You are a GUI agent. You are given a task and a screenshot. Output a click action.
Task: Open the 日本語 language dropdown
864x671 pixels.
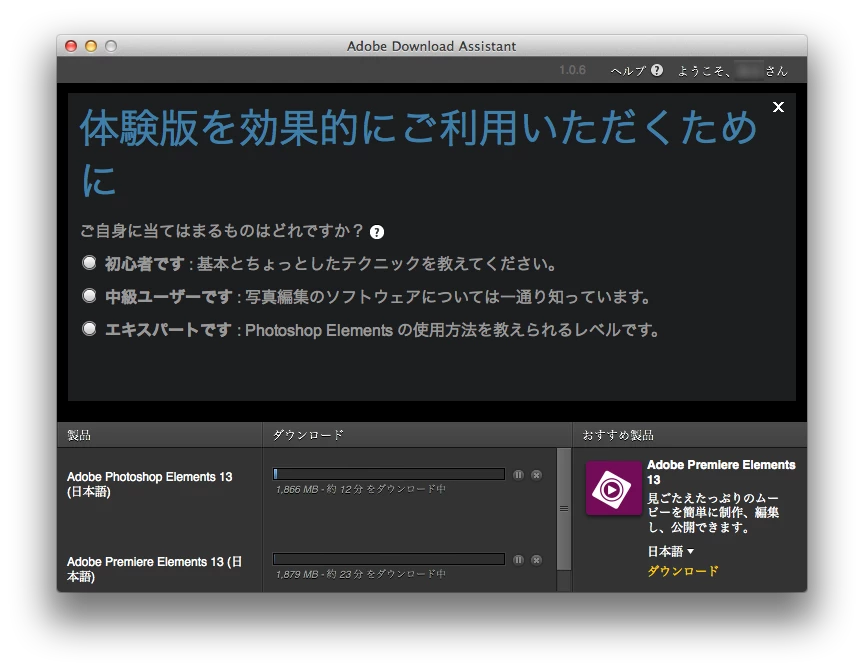671,551
